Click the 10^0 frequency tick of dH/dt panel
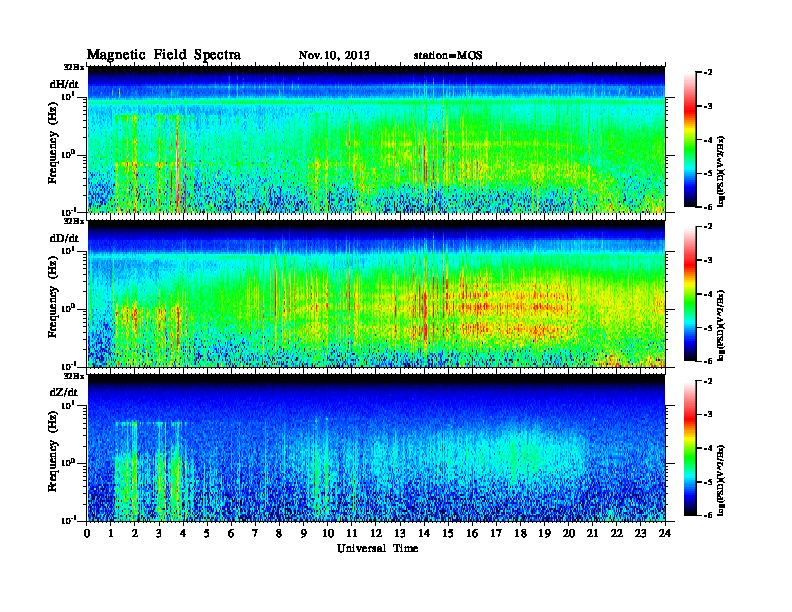 [x=68, y=154]
